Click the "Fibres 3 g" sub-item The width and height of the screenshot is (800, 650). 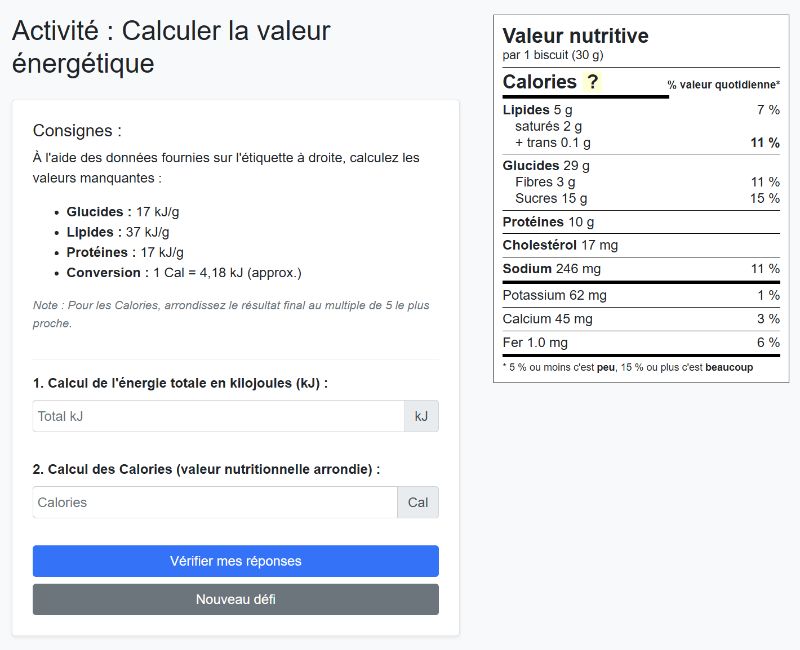[x=546, y=182]
